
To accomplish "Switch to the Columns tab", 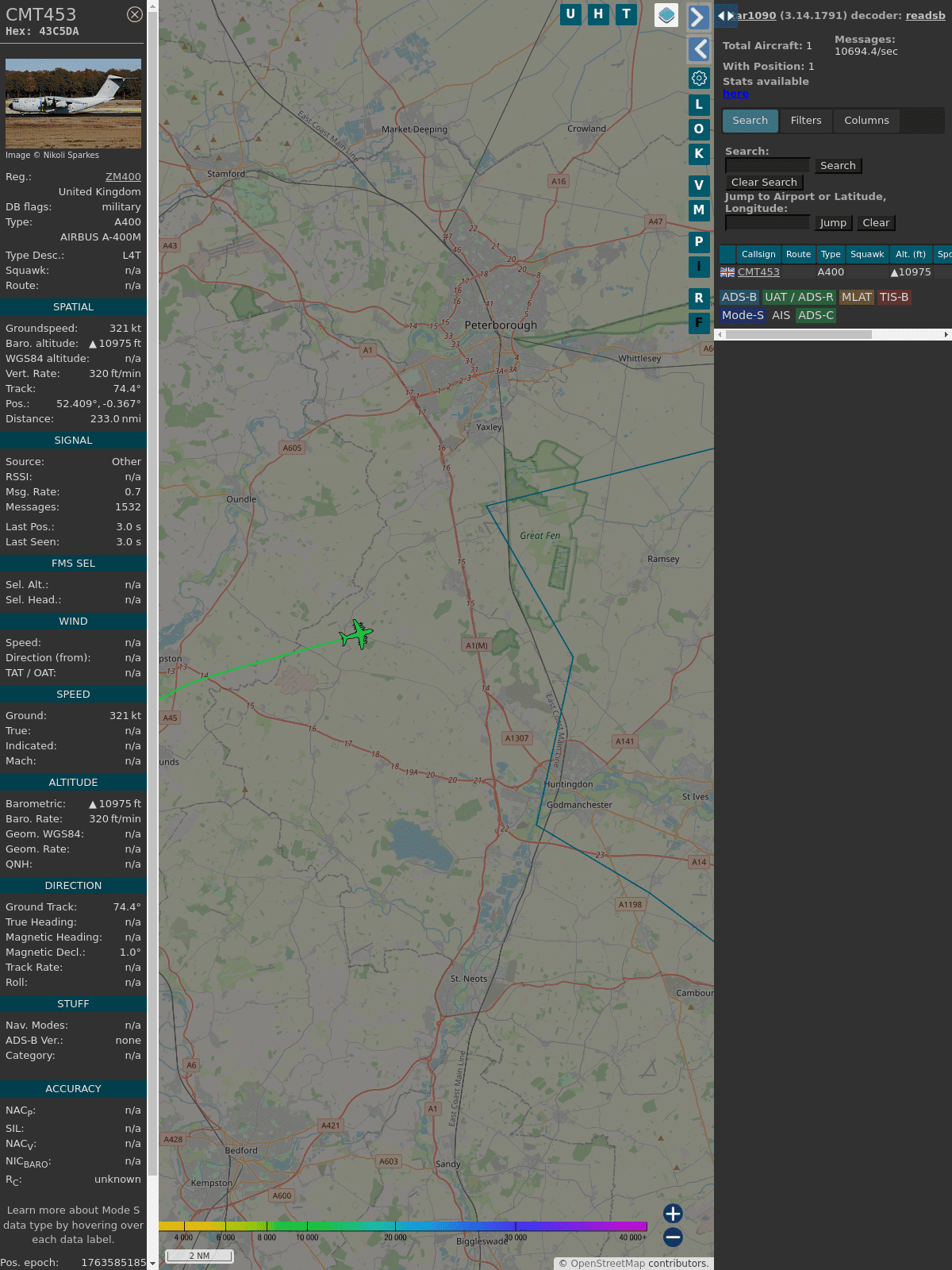I will pyautogui.click(x=866, y=121).
